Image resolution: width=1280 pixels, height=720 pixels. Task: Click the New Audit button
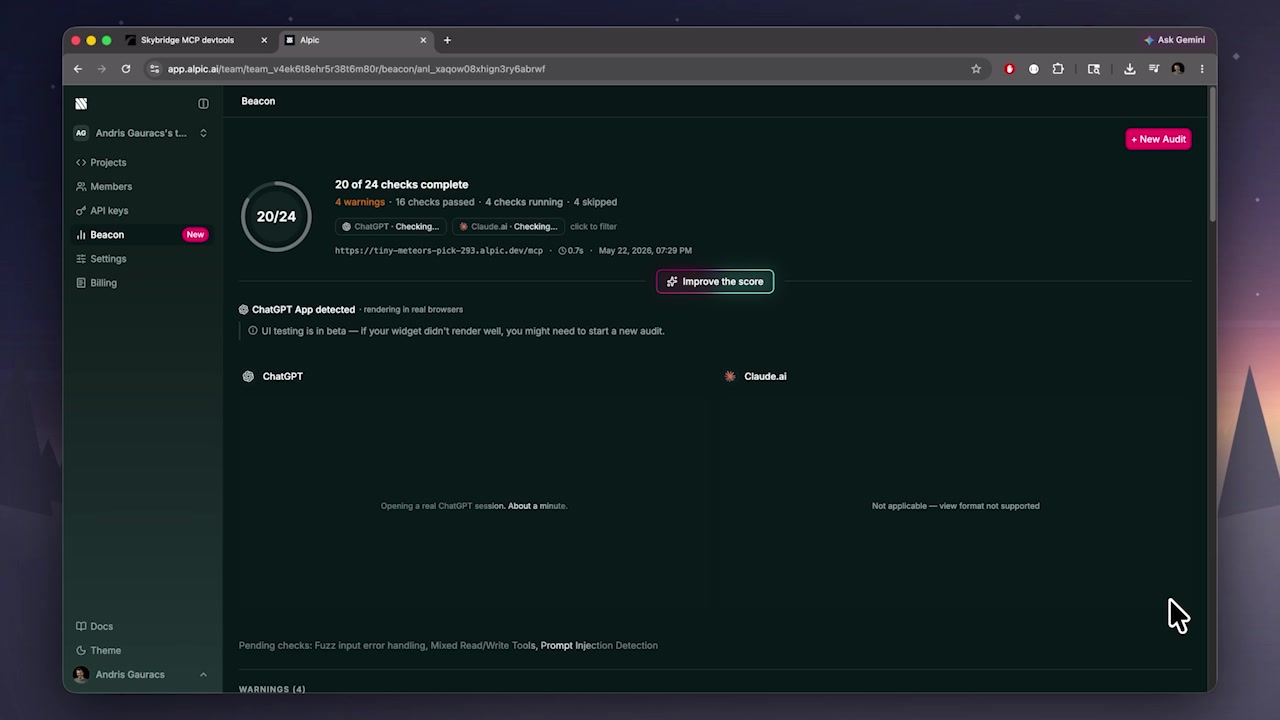[1158, 139]
